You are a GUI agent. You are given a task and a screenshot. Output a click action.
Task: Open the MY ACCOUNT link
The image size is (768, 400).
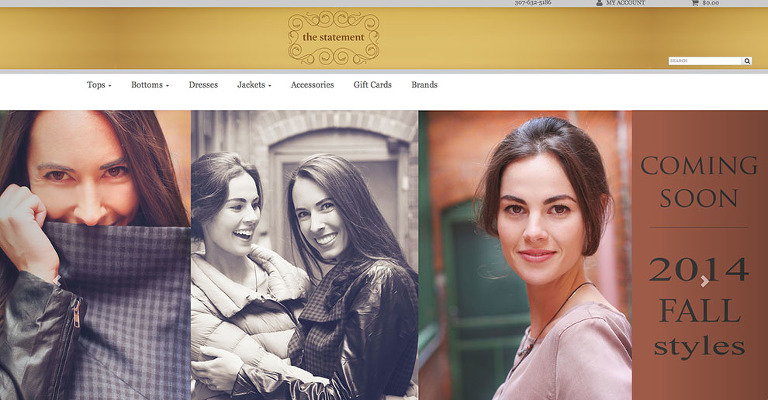pos(625,3)
